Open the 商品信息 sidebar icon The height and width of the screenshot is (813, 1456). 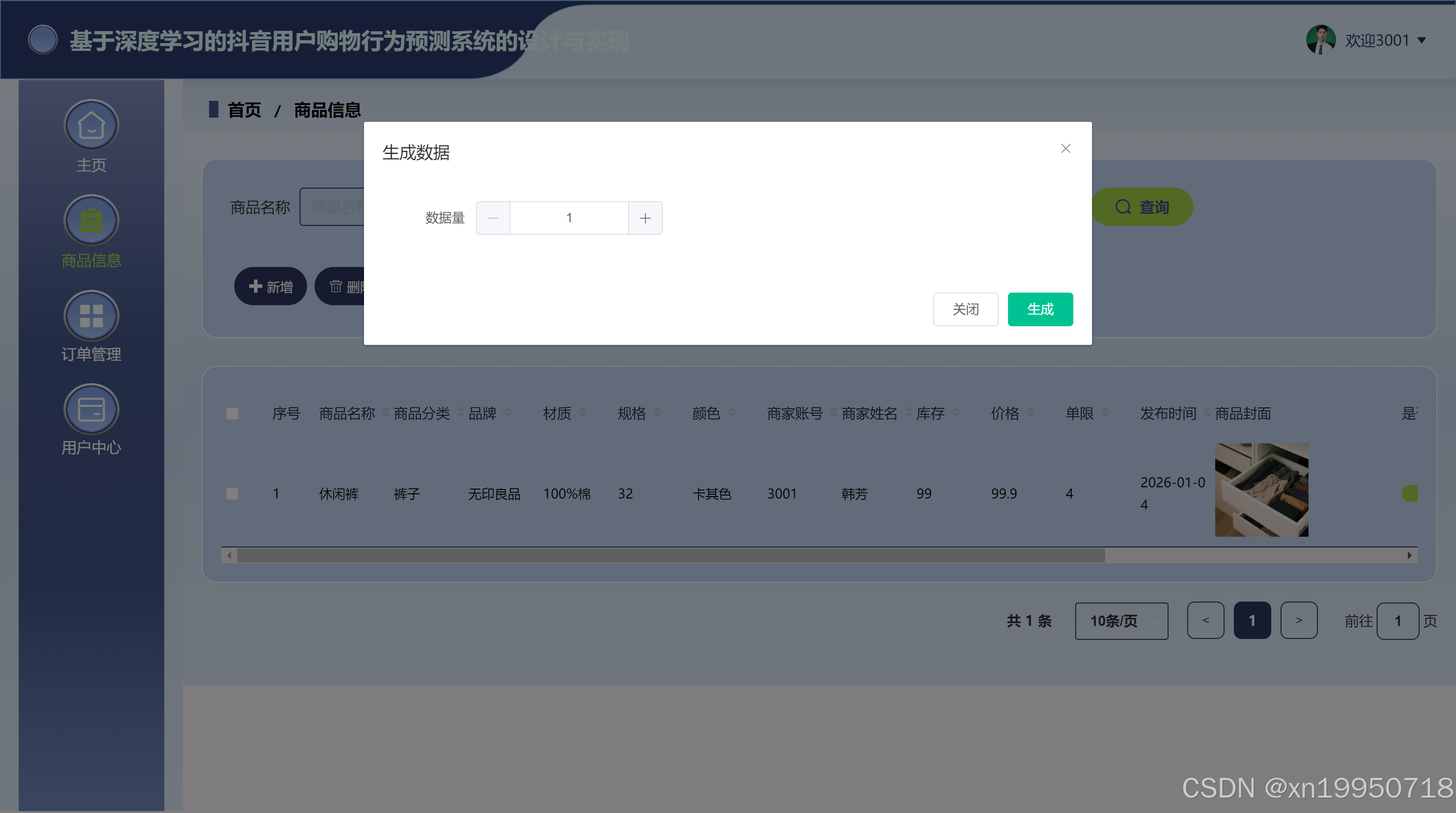[x=91, y=220]
